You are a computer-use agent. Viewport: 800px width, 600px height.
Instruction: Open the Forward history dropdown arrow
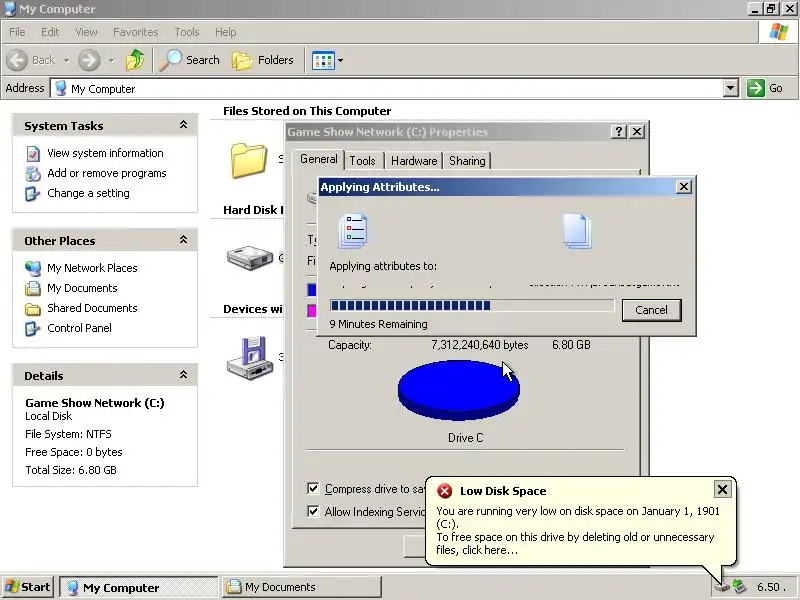coord(111,60)
